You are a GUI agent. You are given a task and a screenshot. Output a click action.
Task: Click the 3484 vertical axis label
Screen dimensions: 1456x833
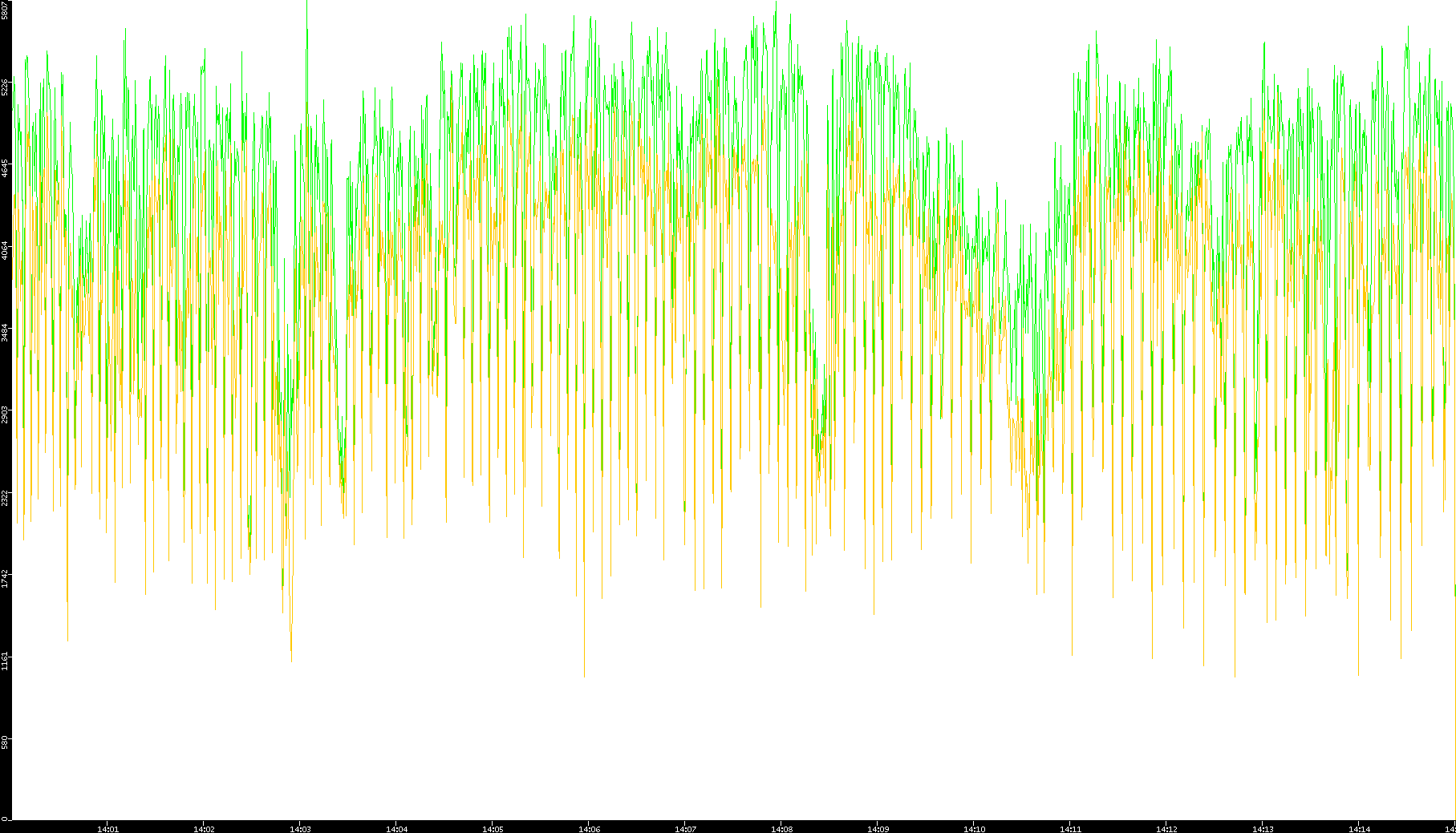point(6,333)
